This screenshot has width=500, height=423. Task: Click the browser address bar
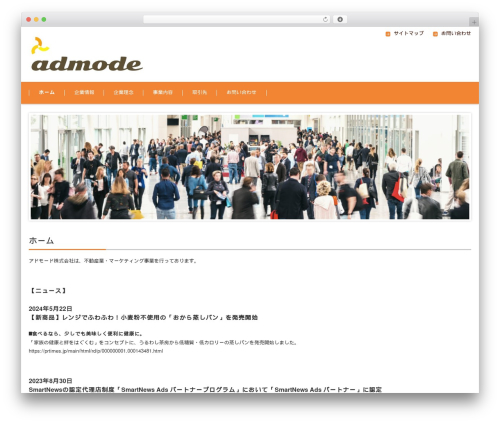click(x=237, y=19)
